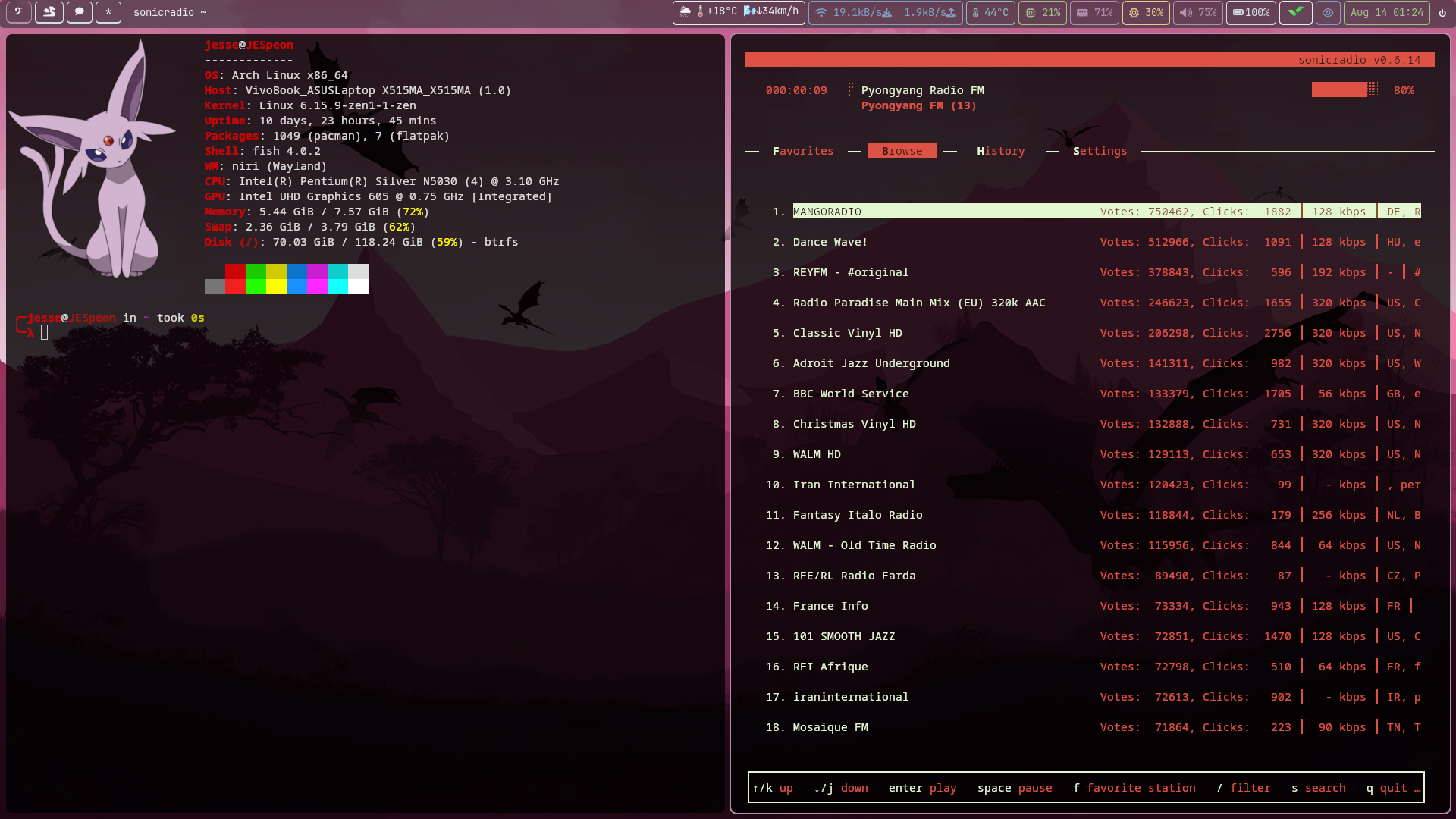Click the green checkmark status icon

pos(1296,12)
